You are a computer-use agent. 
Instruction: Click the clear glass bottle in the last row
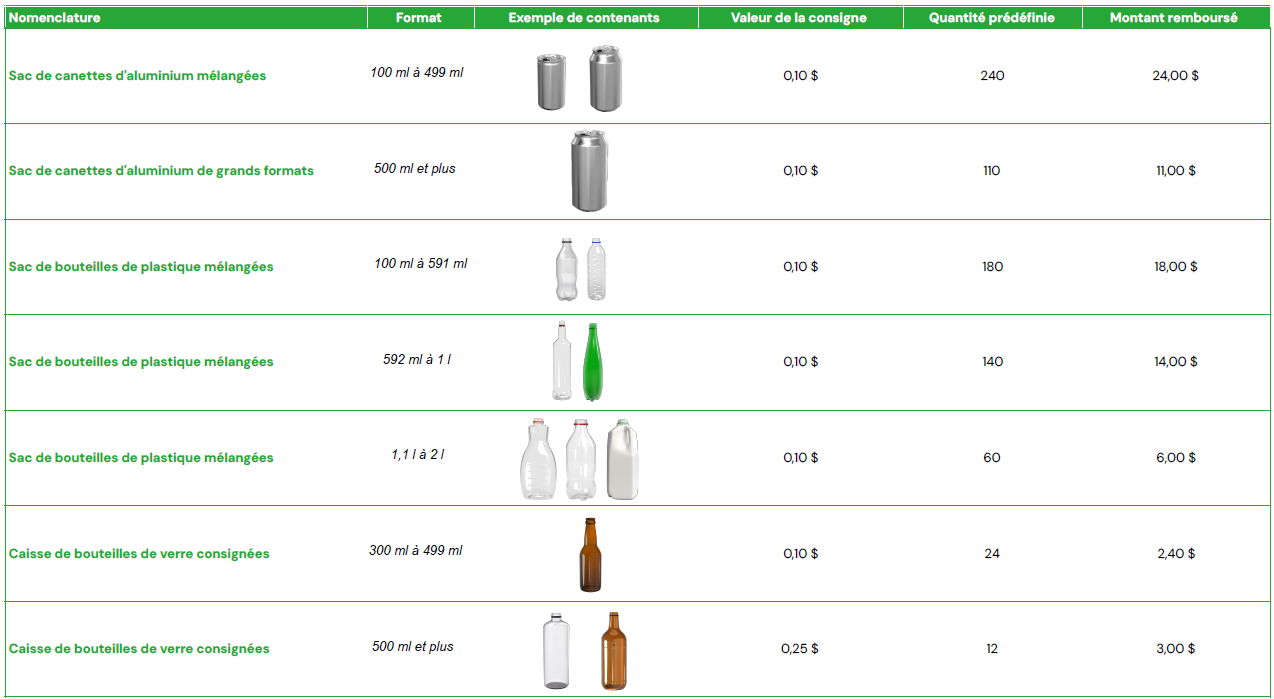click(557, 651)
